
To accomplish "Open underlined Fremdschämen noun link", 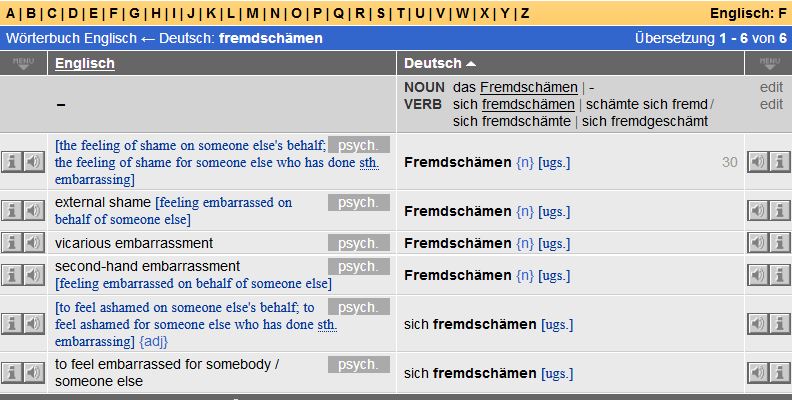I will click(529, 87).
